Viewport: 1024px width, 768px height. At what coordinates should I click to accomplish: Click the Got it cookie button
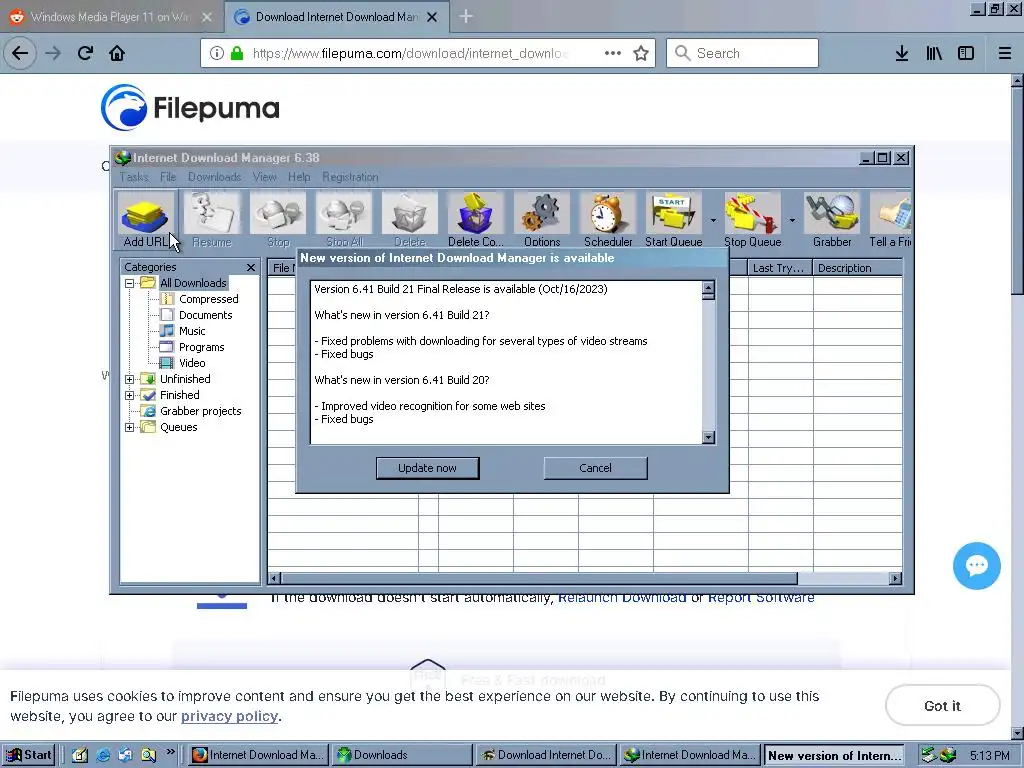(x=942, y=705)
